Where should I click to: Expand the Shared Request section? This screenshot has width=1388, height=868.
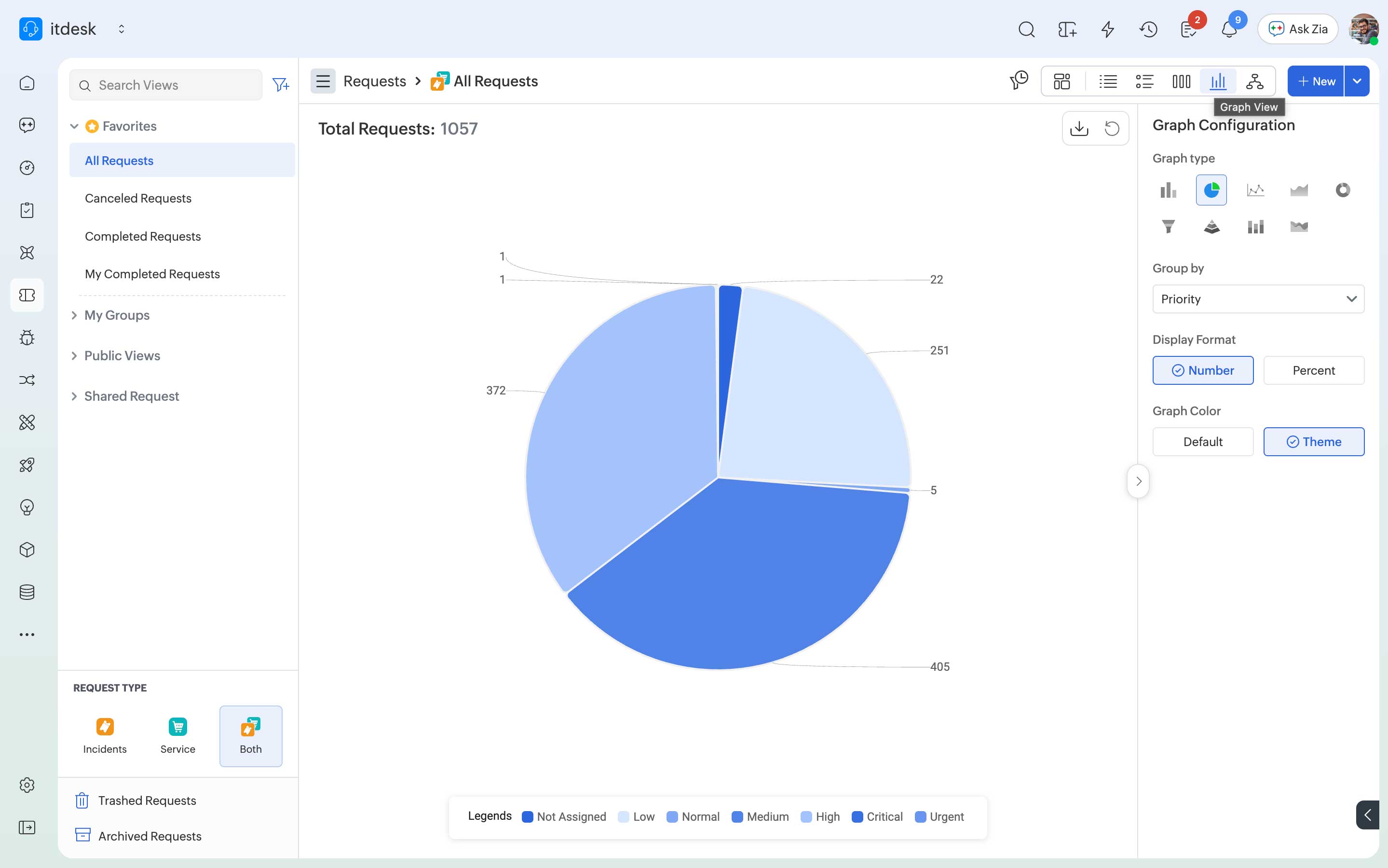(74, 396)
